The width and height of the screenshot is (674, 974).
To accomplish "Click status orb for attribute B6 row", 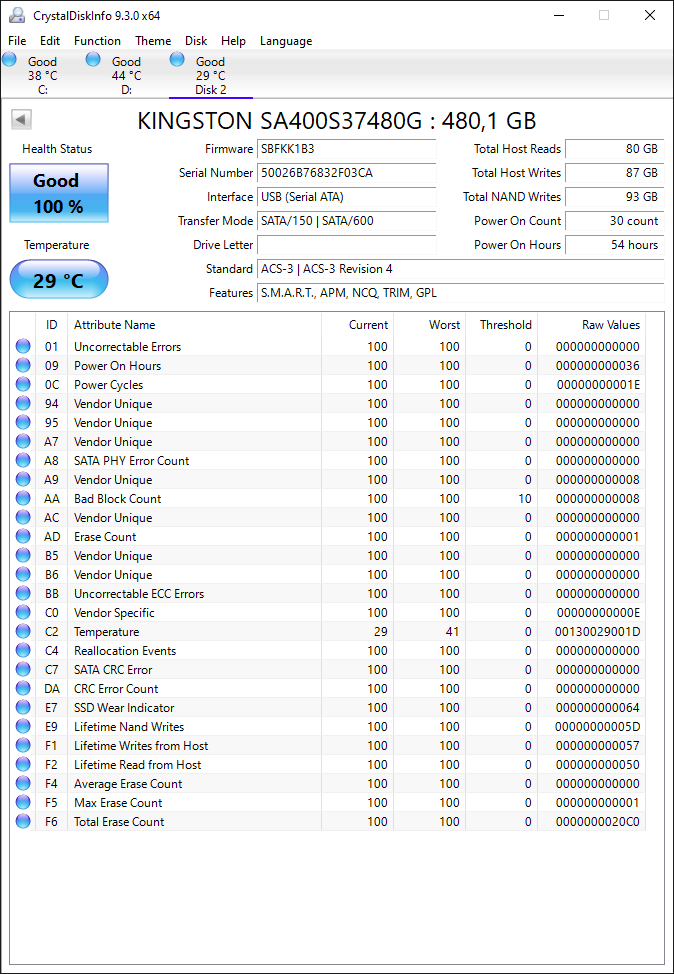I will point(23,574).
